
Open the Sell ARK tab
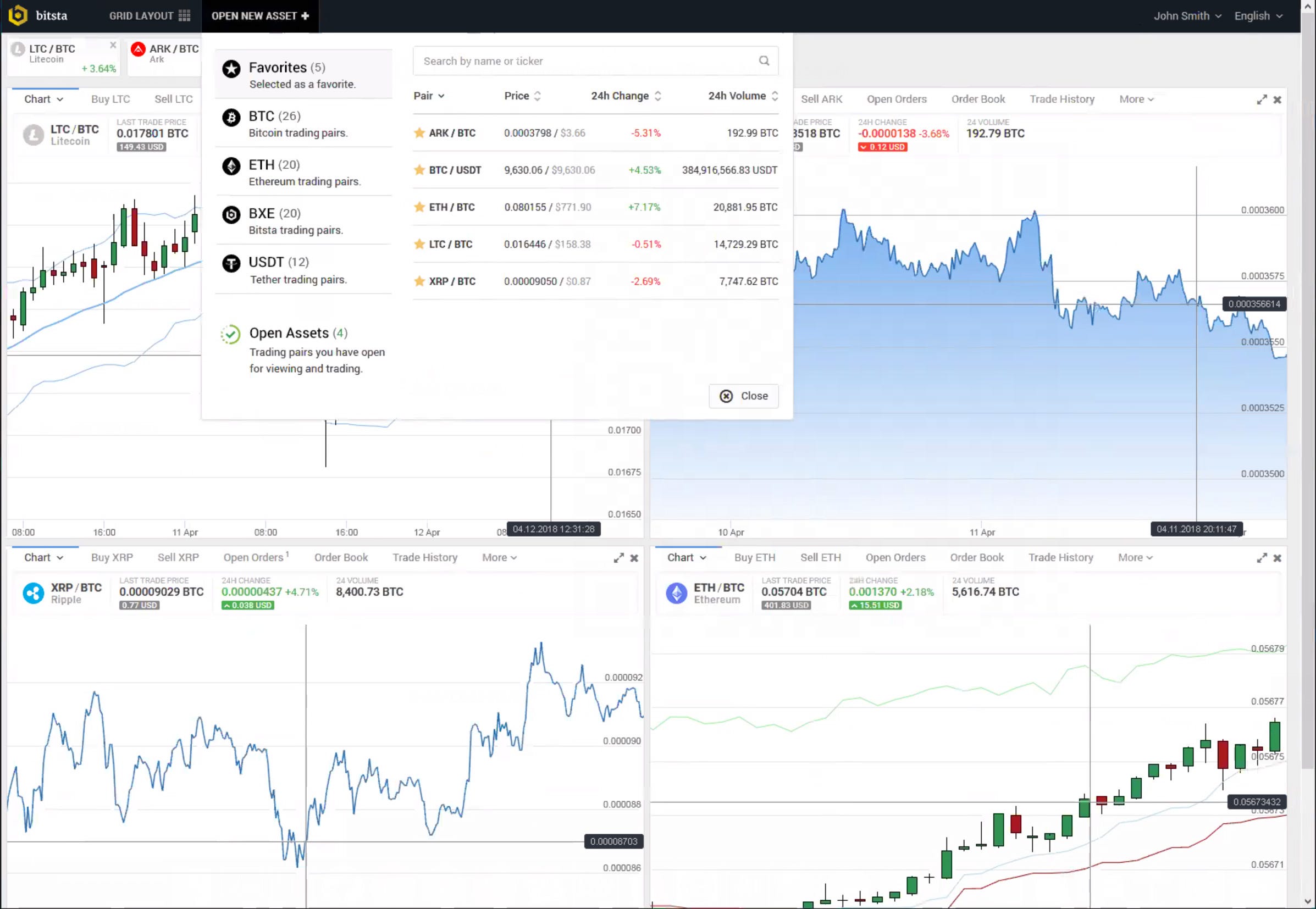pyautogui.click(x=821, y=99)
